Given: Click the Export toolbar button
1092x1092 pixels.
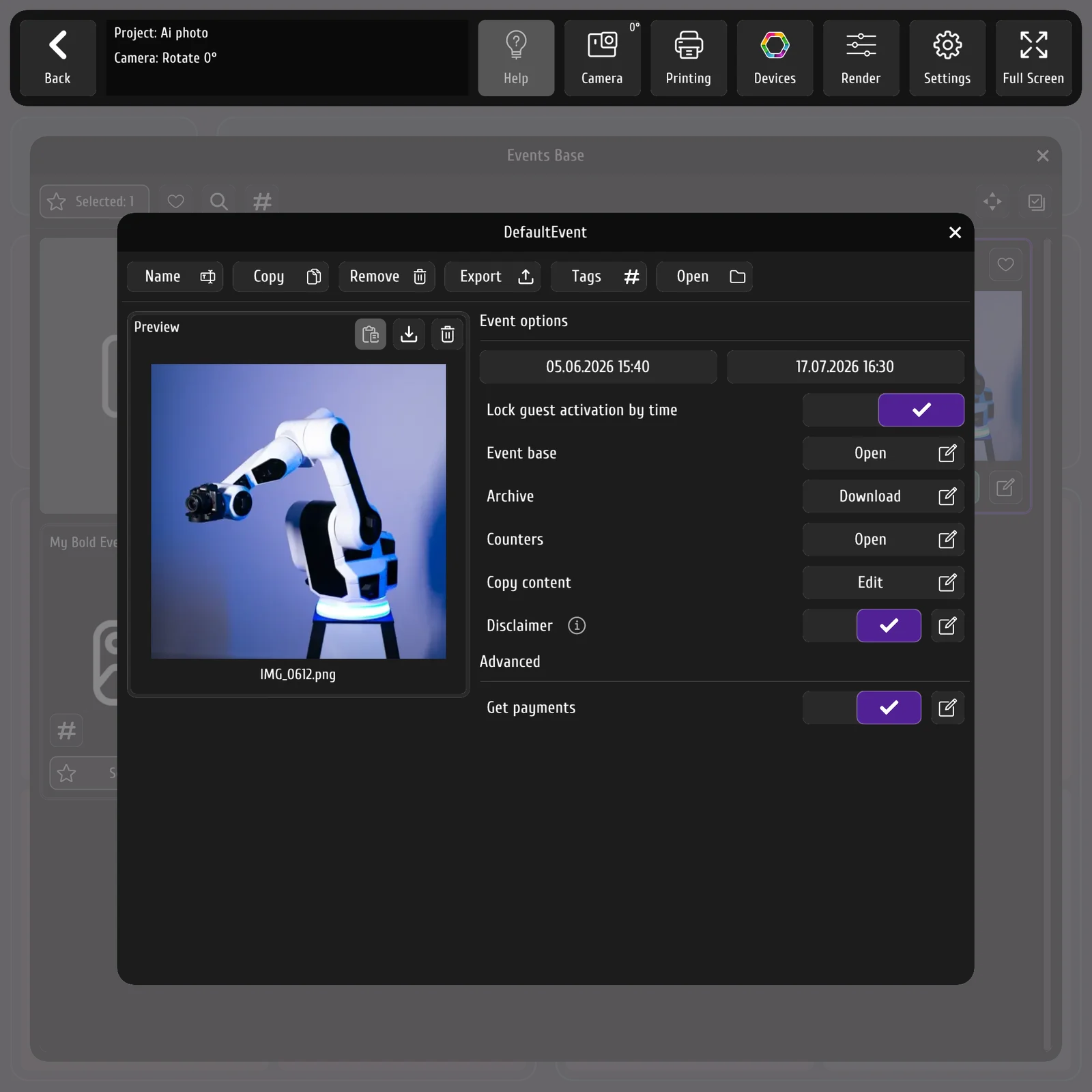Looking at the screenshot, I should pyautogui.click(x=493, y=276).
